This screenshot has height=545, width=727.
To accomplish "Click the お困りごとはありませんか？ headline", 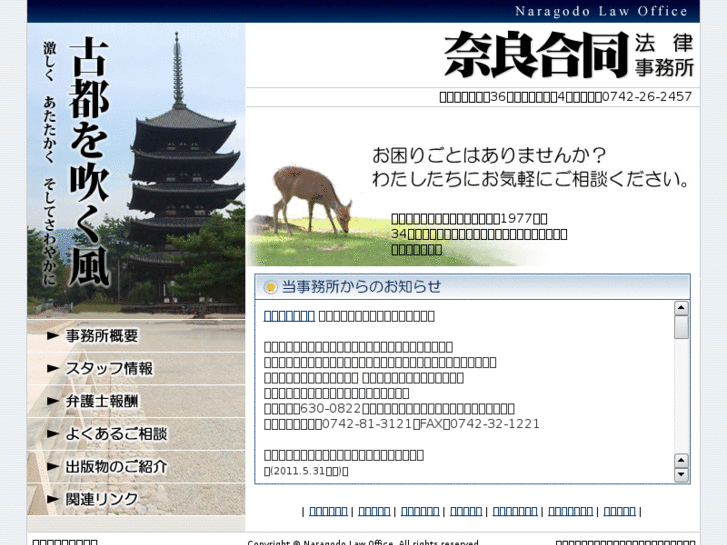I will coord(489,155).
